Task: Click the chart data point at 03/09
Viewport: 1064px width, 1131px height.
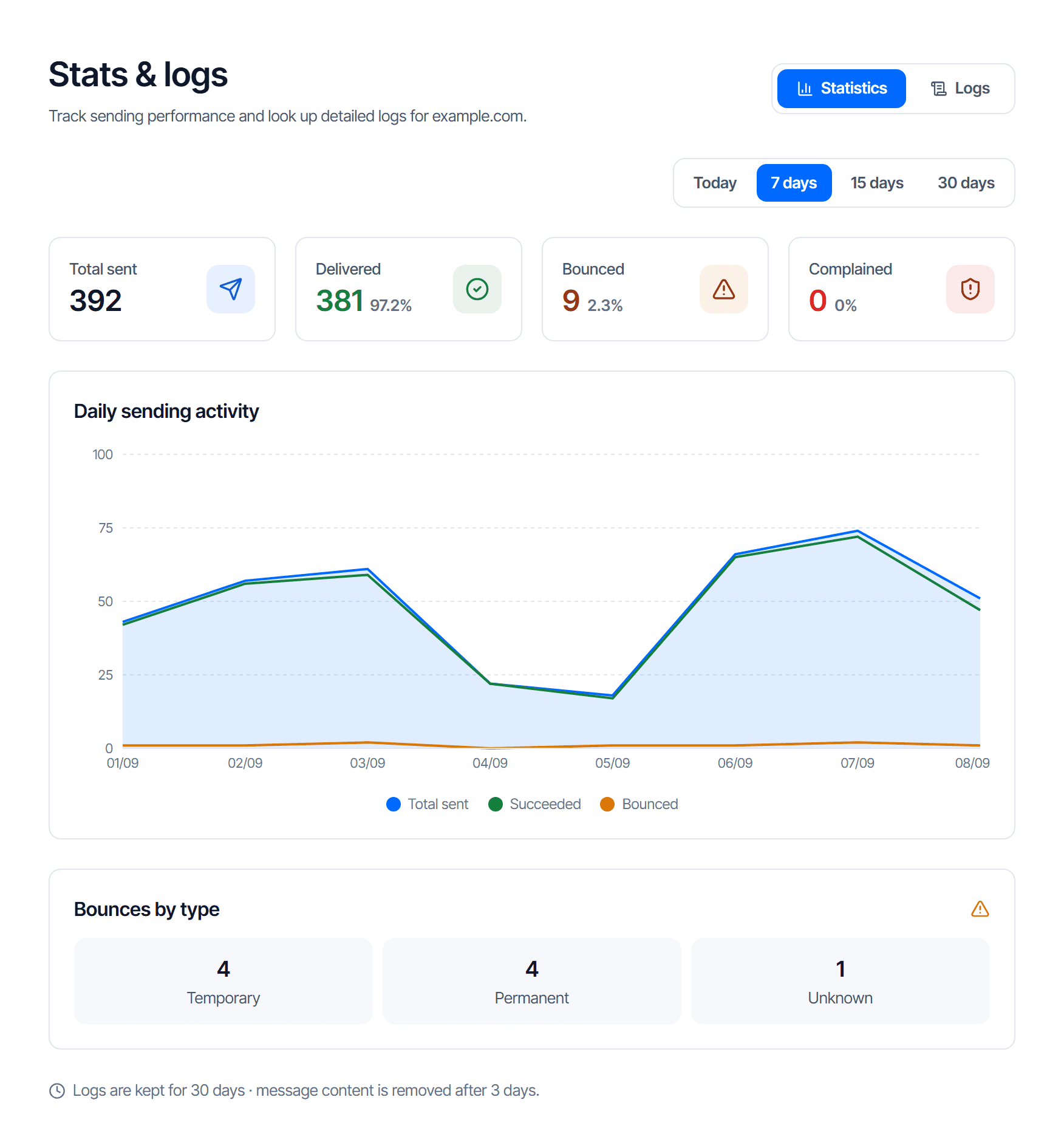Action: click(x=367, y=569)
